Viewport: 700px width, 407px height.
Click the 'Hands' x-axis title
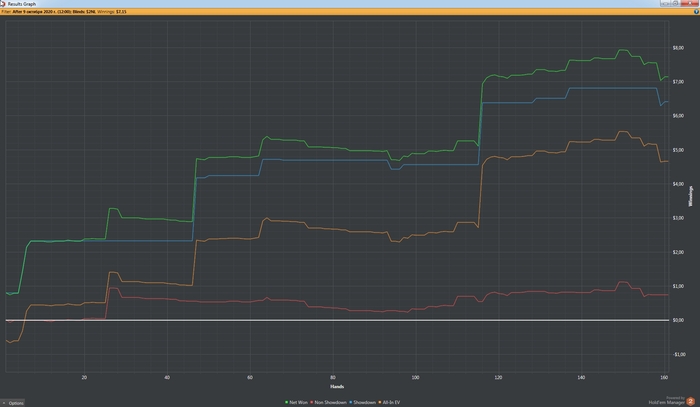(x=337, y=386)
